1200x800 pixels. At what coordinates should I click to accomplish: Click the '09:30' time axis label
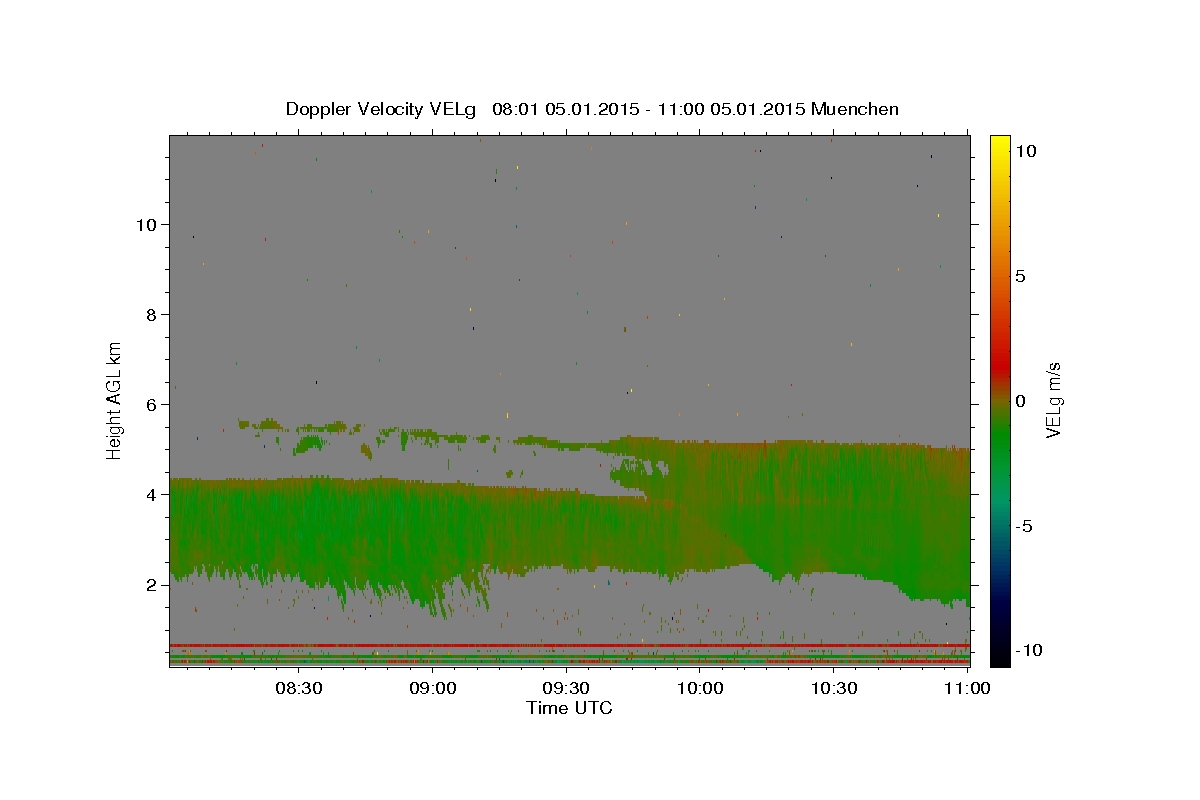pyautogui.click(x=566, y=688)
